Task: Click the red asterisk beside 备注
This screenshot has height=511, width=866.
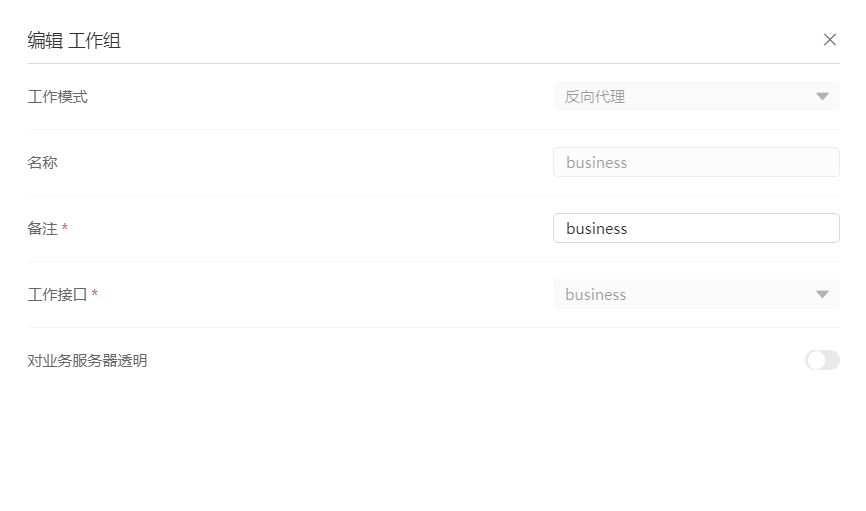Action: (65, 229)
